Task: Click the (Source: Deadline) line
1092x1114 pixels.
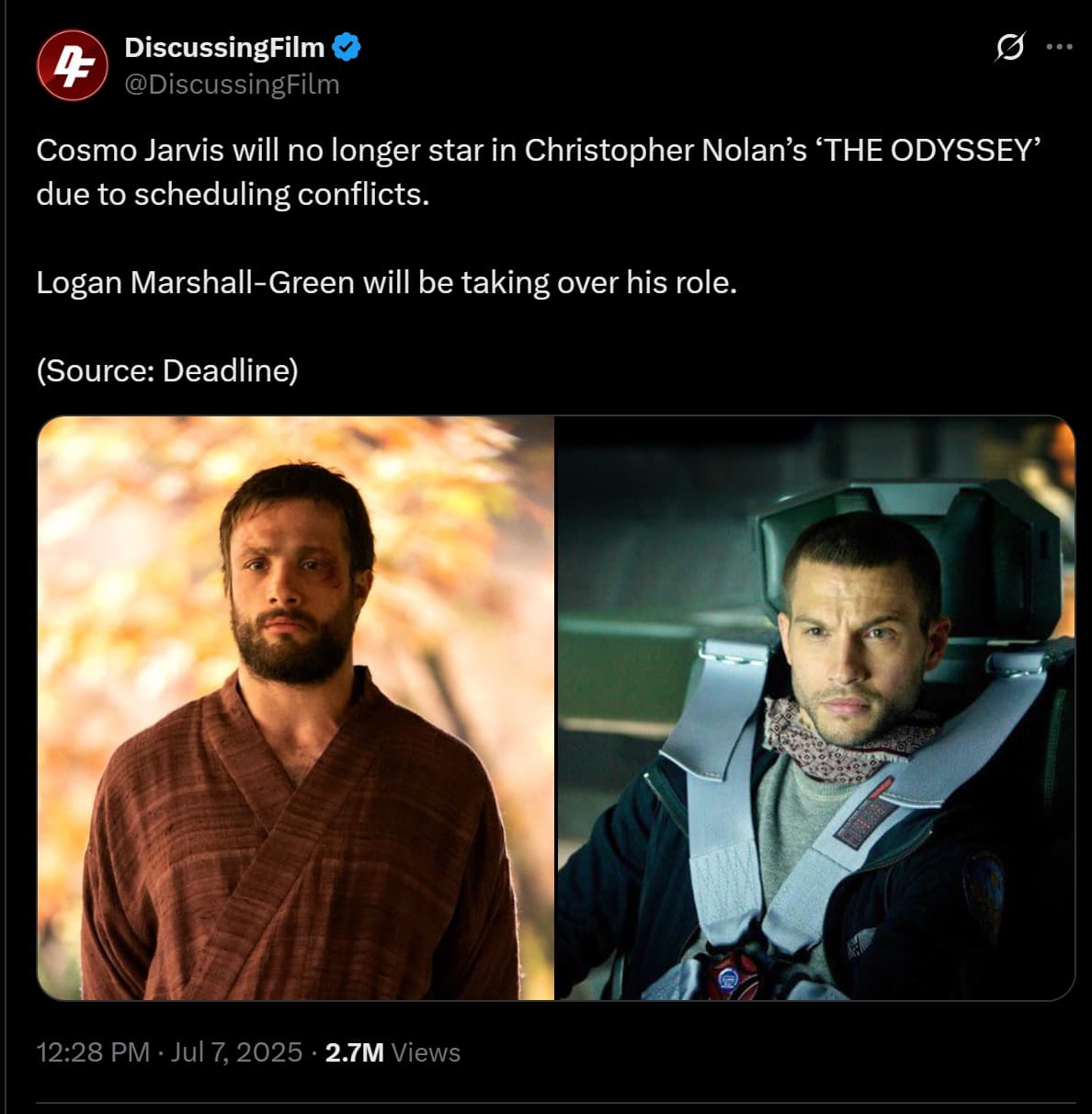Action: 167,370
